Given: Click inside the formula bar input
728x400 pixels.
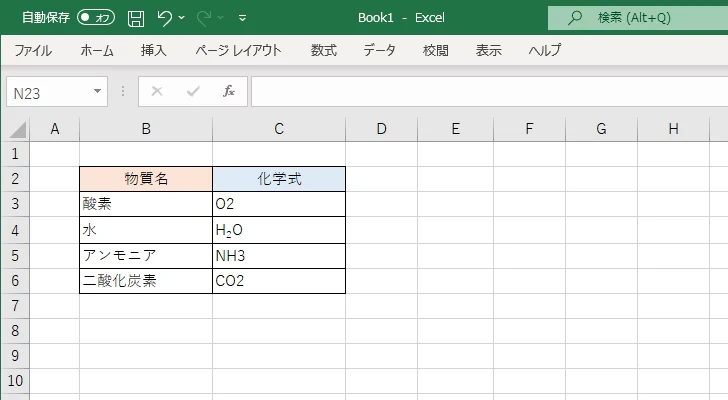Looking at the screenshot, I should pyautogui.click(x=490, y=92).
